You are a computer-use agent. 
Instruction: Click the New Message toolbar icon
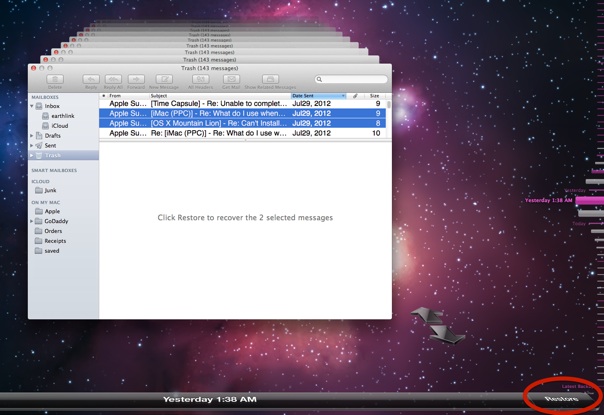point(164,79)
